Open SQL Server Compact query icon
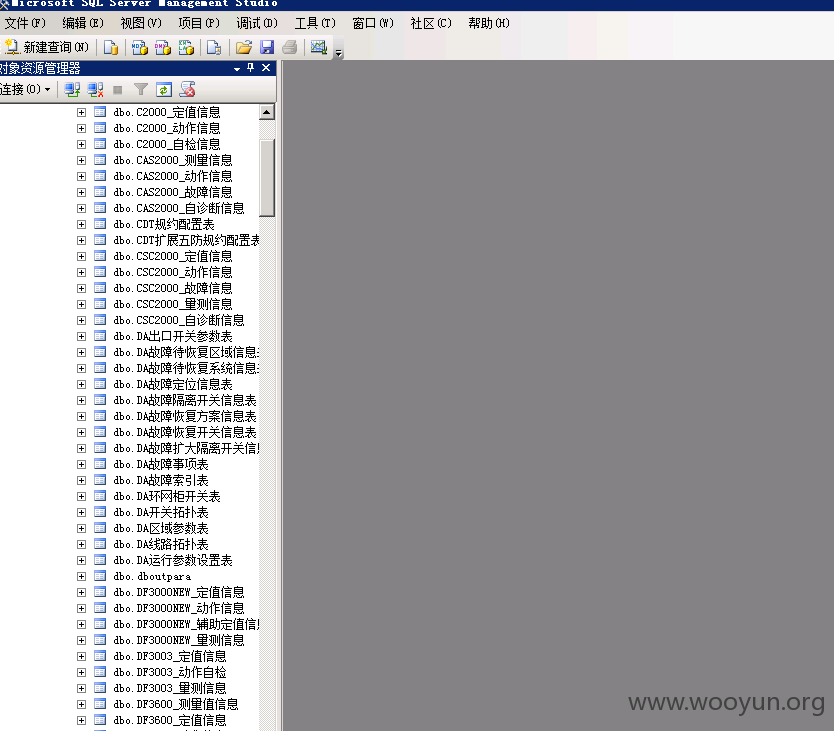The width and height of the screenshot is (834, 731). (214, 47)
